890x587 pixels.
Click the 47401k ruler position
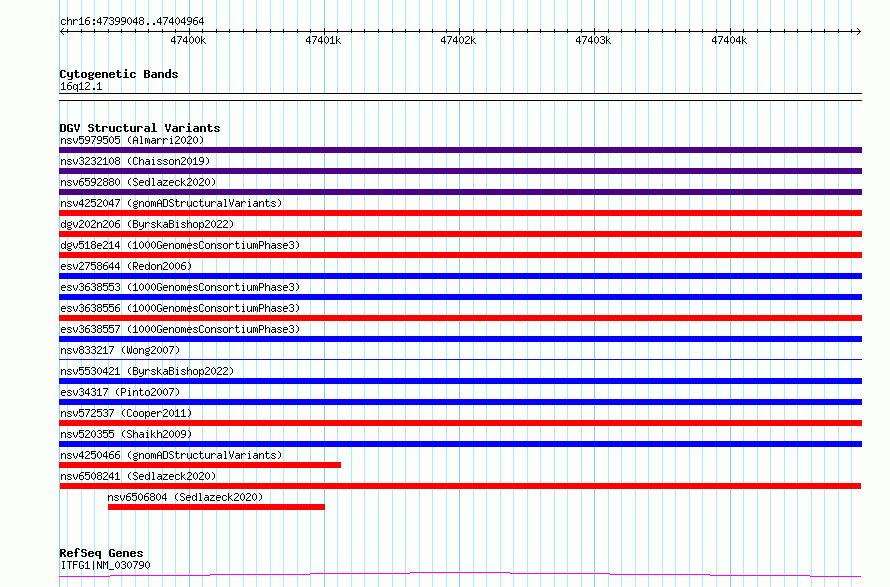click(x=323, y=40)
